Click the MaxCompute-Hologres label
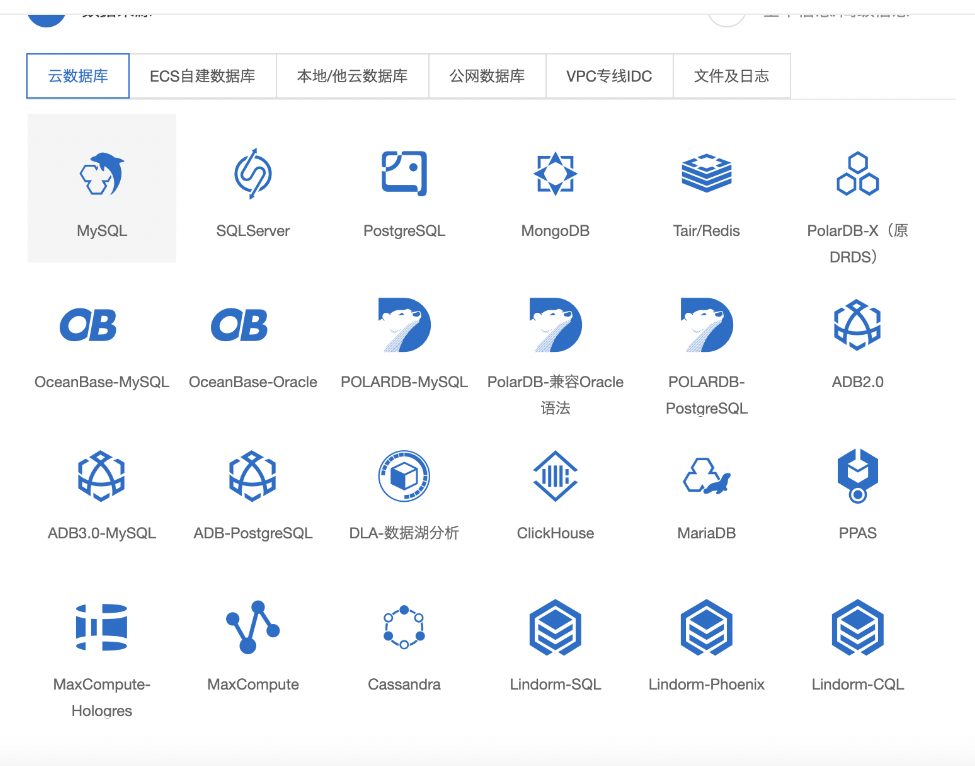The image size is (975, 766). tap(102, 697)
